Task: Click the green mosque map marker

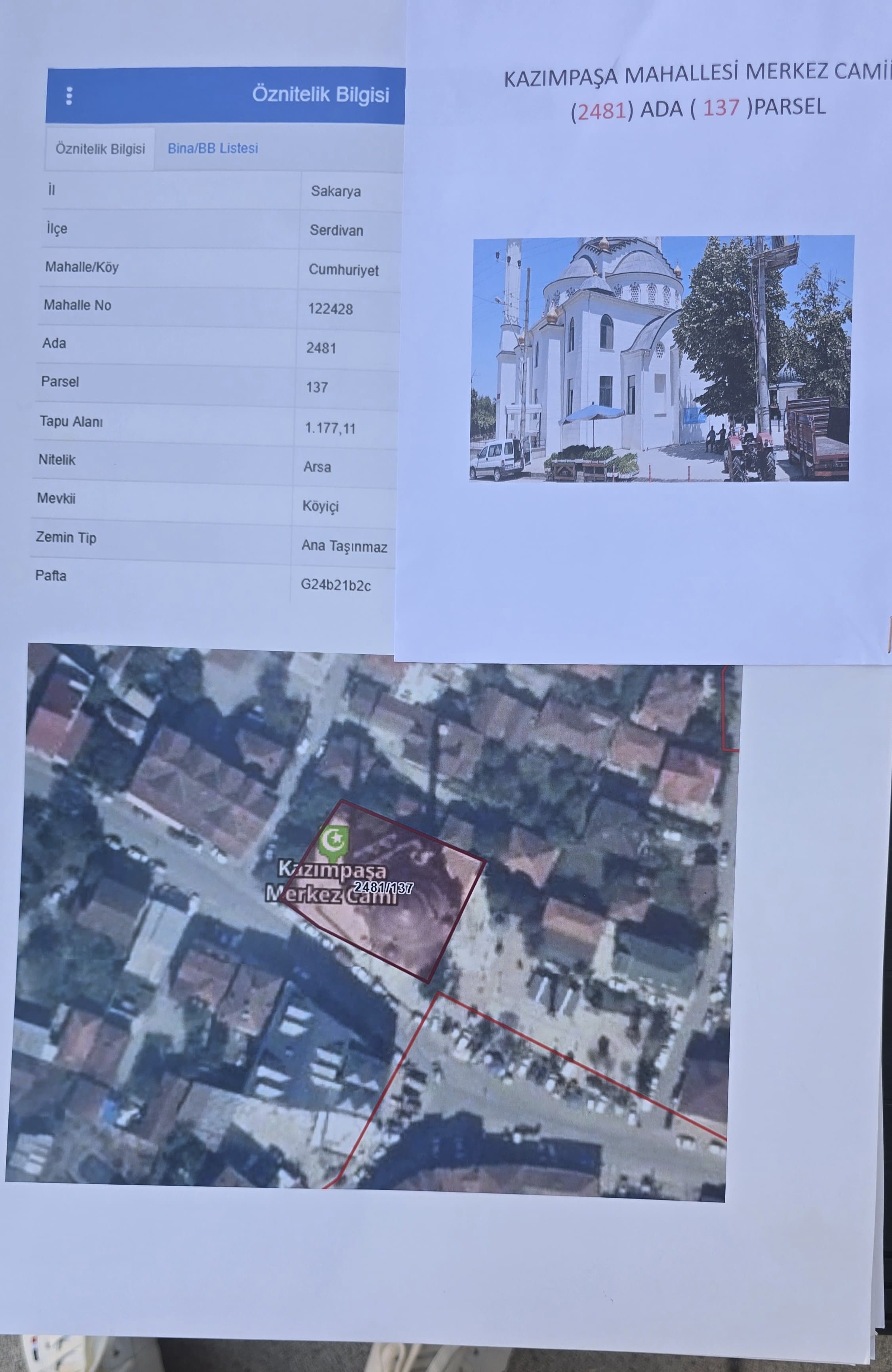Action: coord(334,840)
